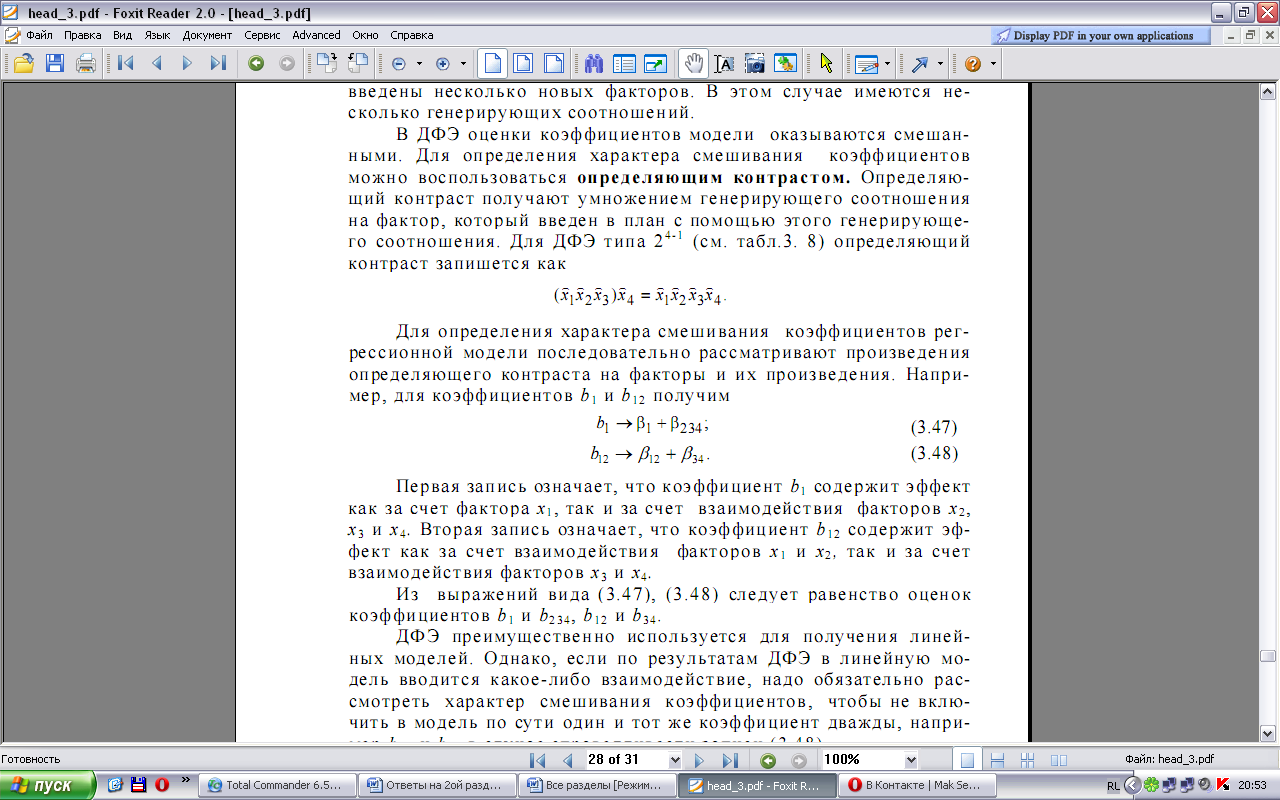Open the Сервис menu
1280x800 pixels.
point(262,34)
